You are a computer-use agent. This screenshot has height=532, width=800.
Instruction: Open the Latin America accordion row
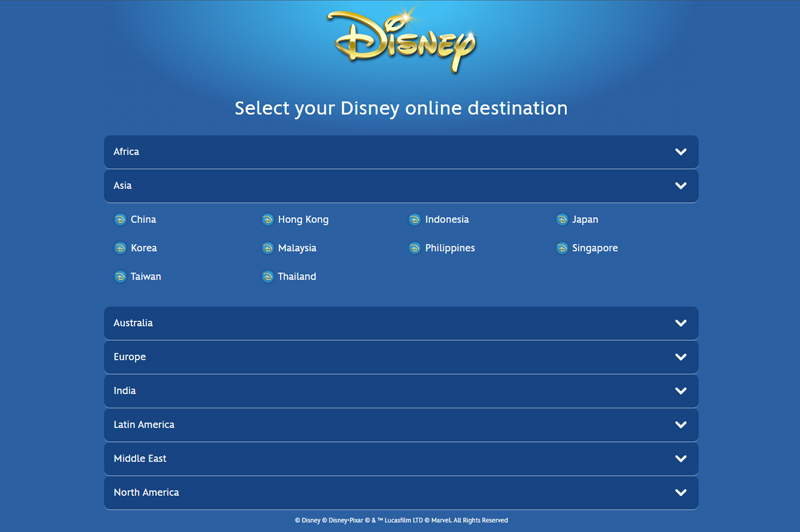pyautogui.click(x=400, y=425)
